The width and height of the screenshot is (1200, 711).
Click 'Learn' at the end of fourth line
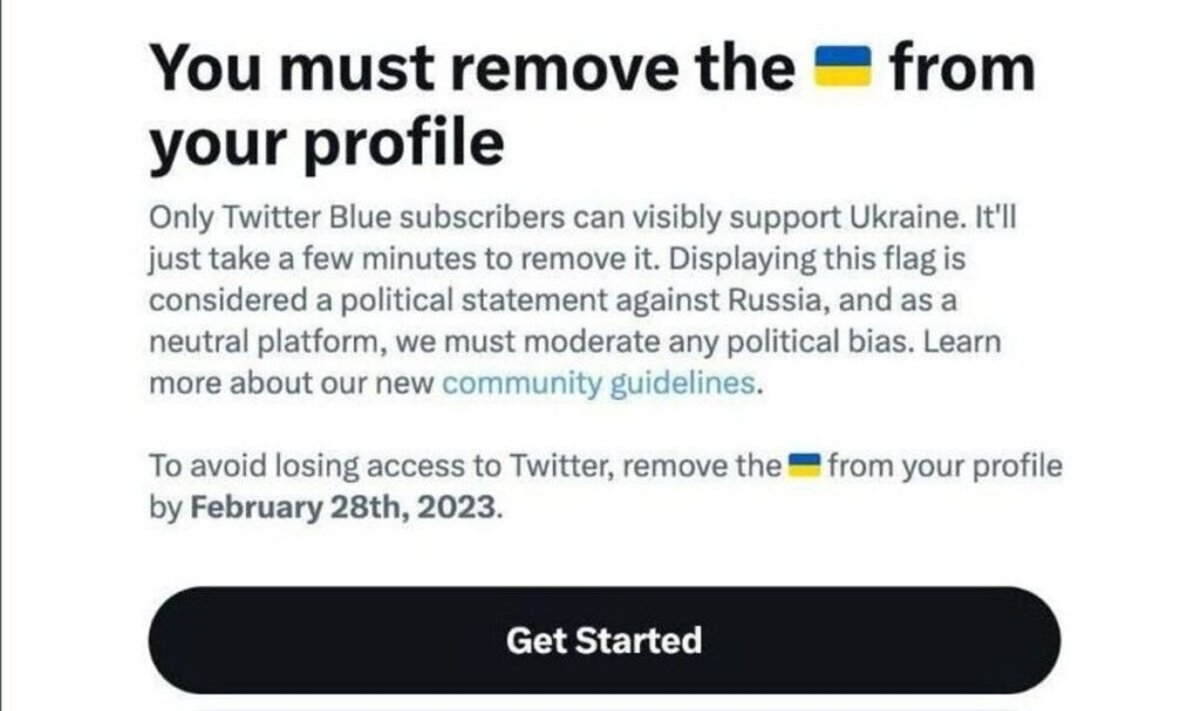[x=962, y=342]
